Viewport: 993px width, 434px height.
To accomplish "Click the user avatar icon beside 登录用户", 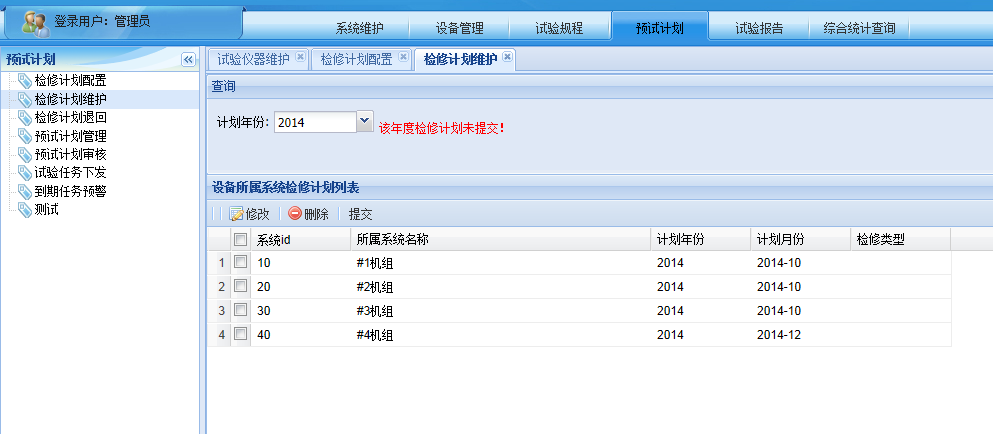I will click(x=32, y=21).
